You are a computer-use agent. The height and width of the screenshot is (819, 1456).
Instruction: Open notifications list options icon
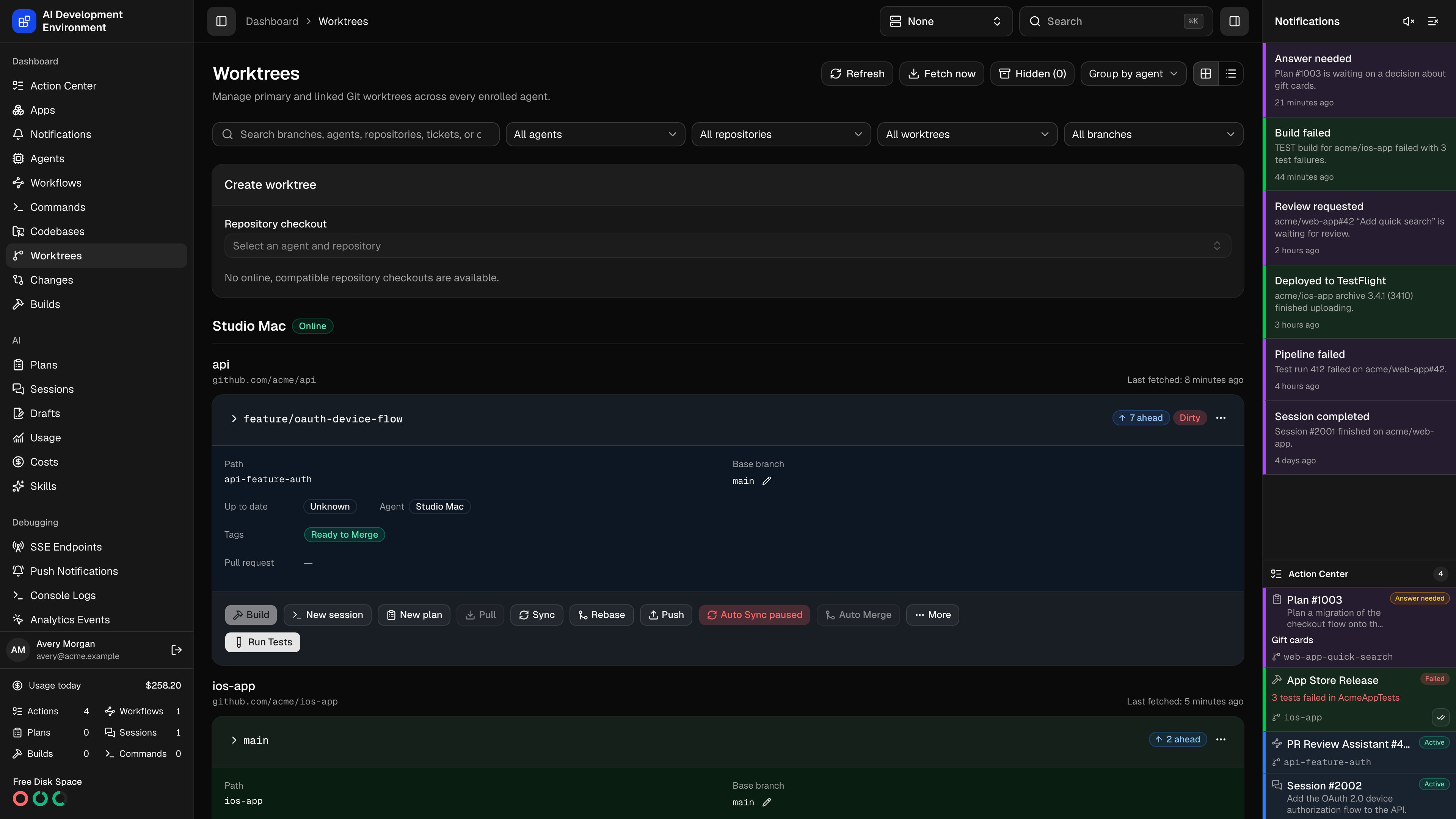tap(1433, 22)
